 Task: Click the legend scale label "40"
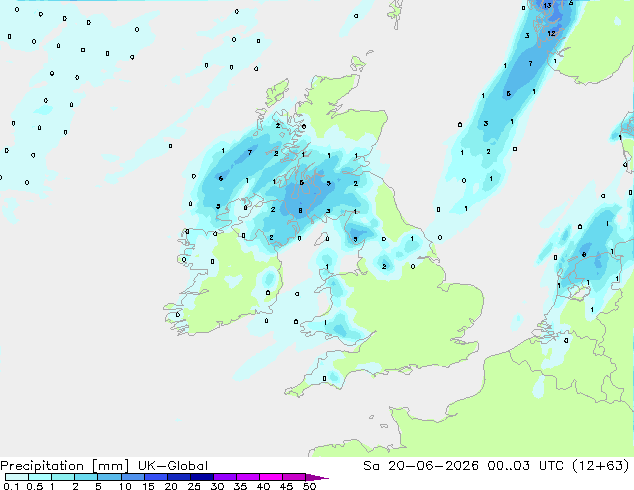pyautogui.click(x=264, y=486)
